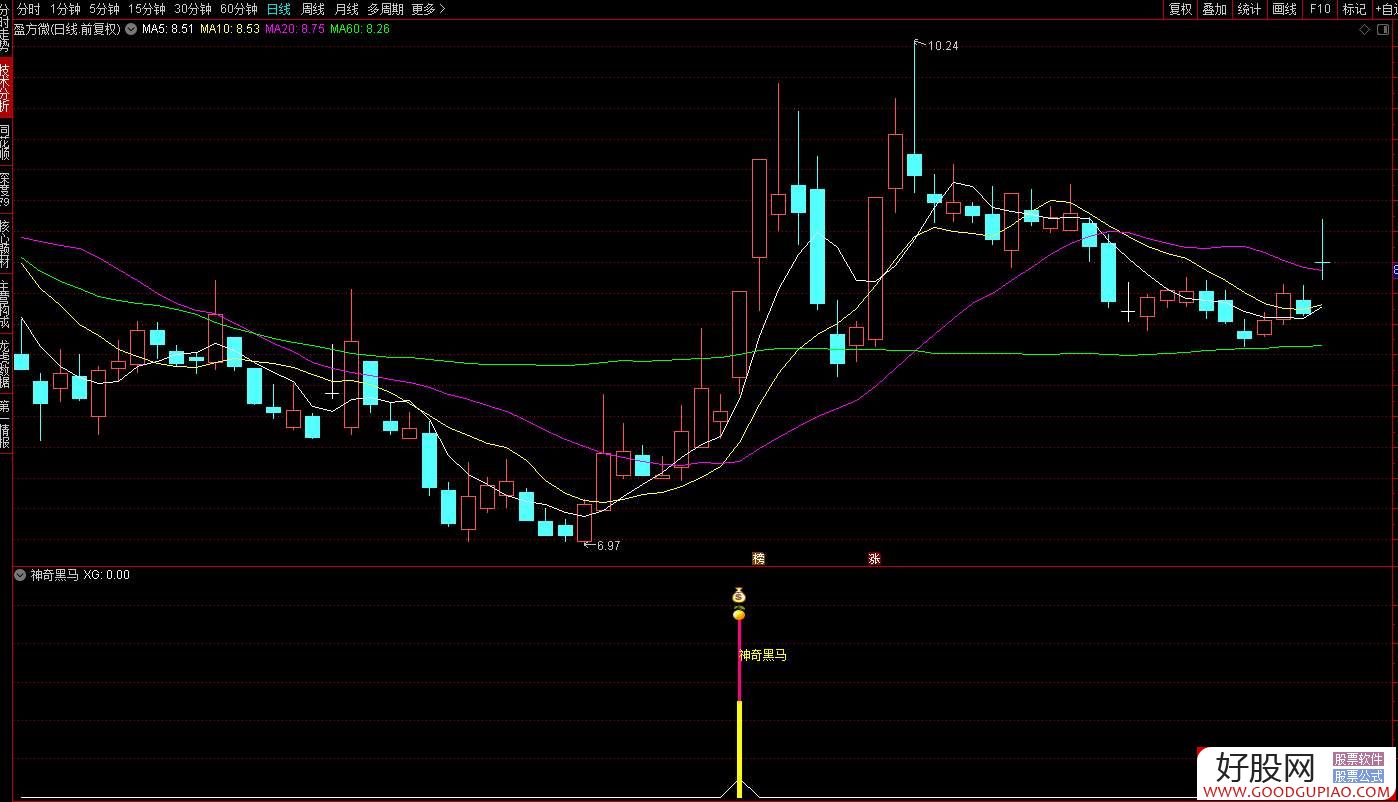Switch to the 分时 period tab
The width and height of the screenshot is (1398, 802).
29,9
